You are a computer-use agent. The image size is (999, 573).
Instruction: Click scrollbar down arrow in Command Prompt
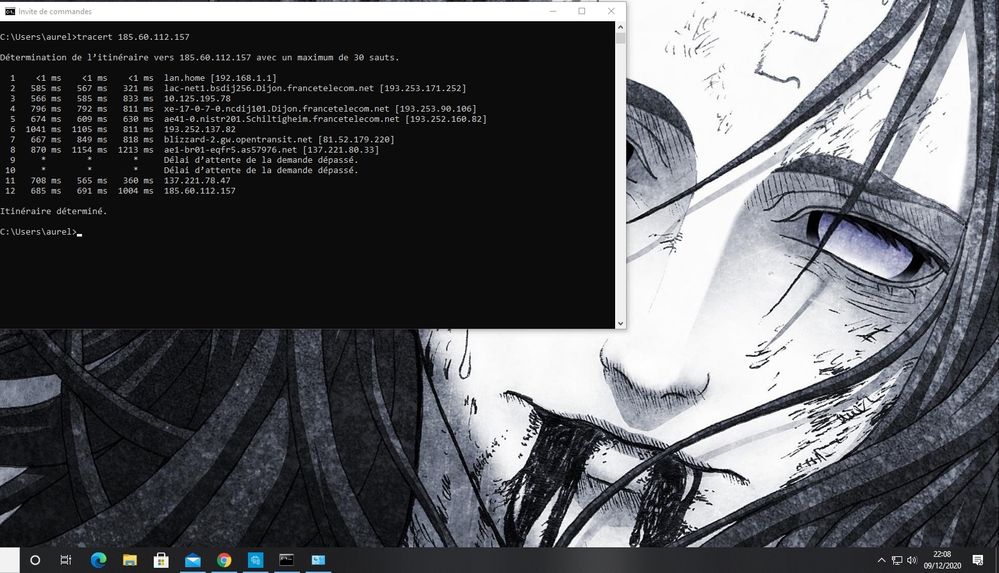pyautogui.click(x=620, y=323)
